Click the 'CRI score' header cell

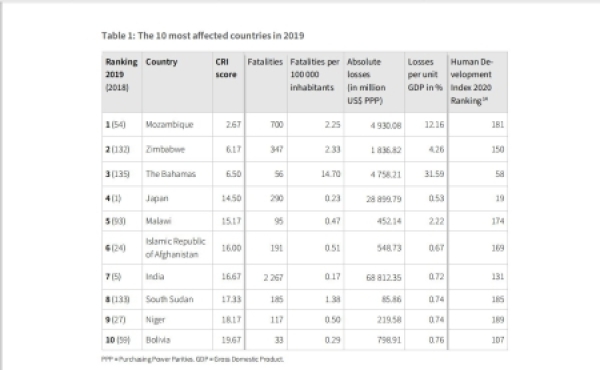point(228,82)
